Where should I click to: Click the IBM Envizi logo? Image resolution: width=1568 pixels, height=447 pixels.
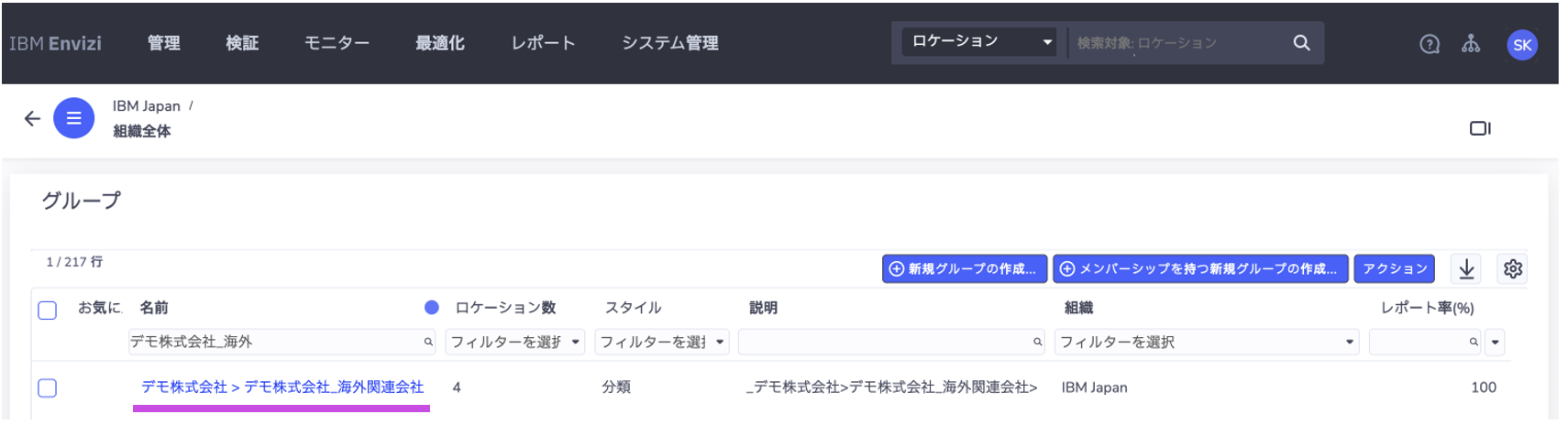(55, 43)
